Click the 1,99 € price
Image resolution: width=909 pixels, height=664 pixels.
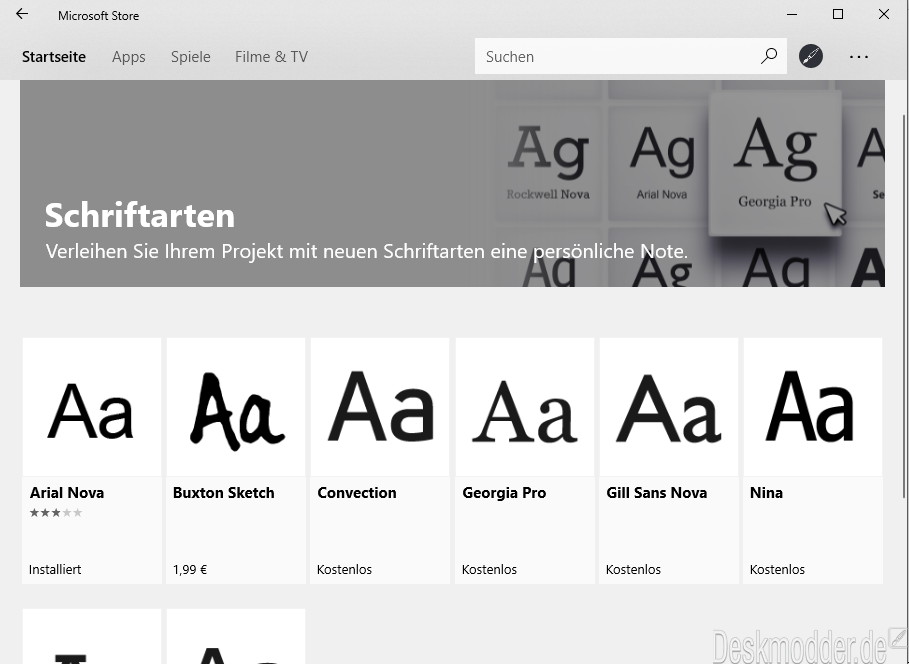(x=190, y=569)
